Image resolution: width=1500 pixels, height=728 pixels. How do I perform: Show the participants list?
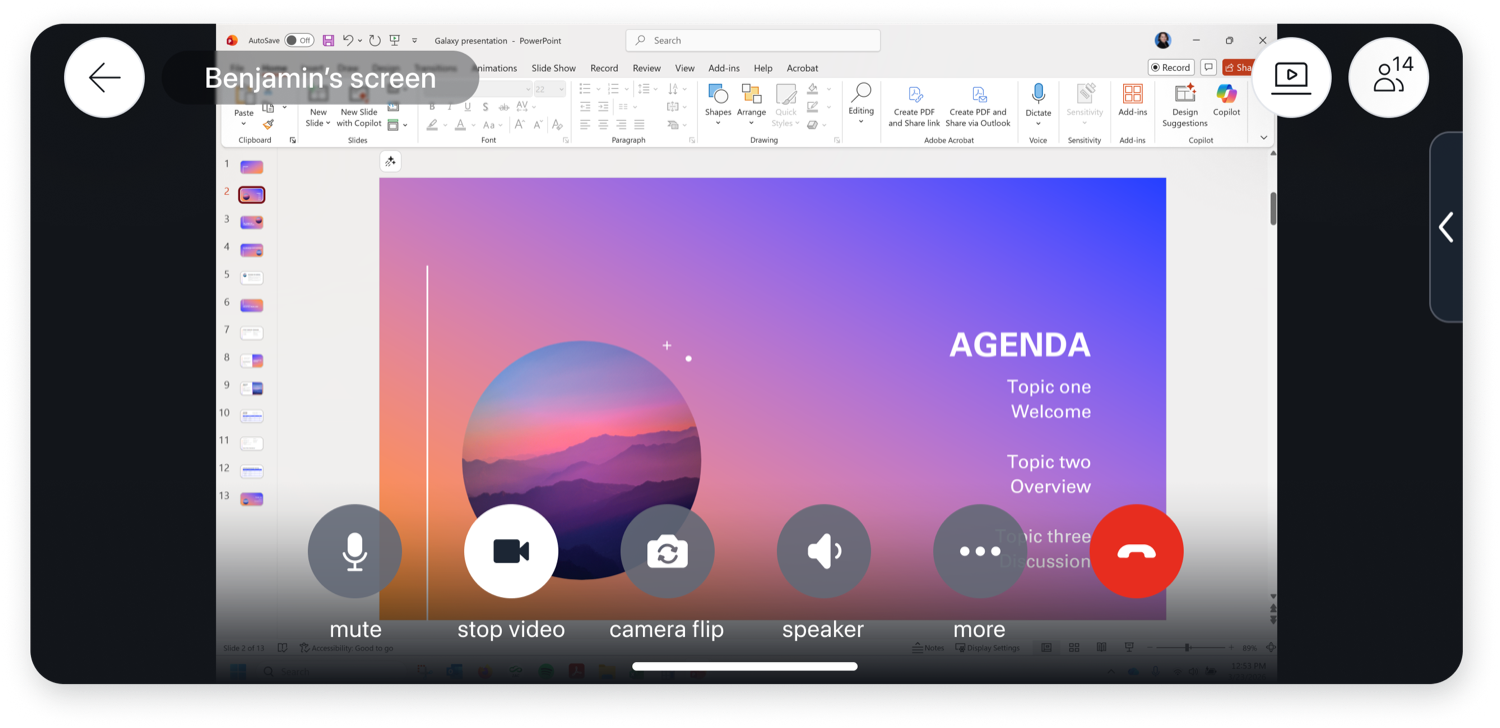click(x=1389, y=77)
